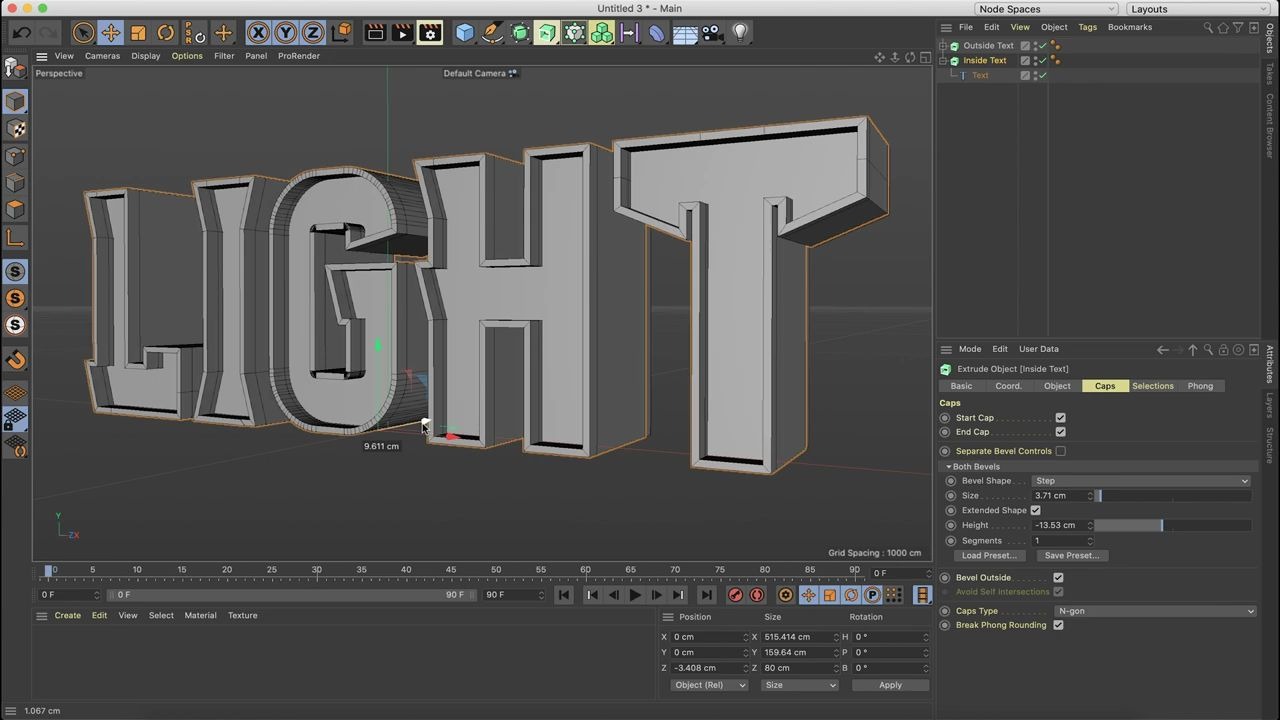Open Edit Render Settings

point(429,33)
